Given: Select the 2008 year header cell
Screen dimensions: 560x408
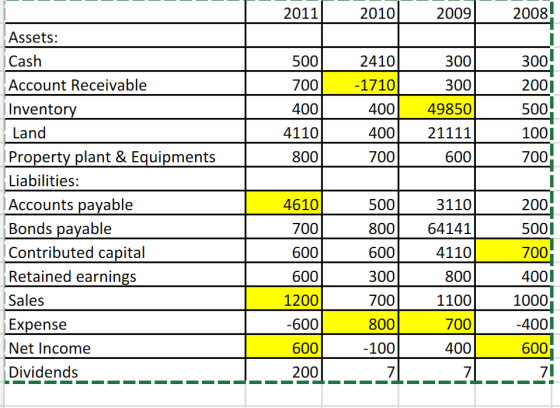Looking at the screenshot, I should [x=513, y=12].
